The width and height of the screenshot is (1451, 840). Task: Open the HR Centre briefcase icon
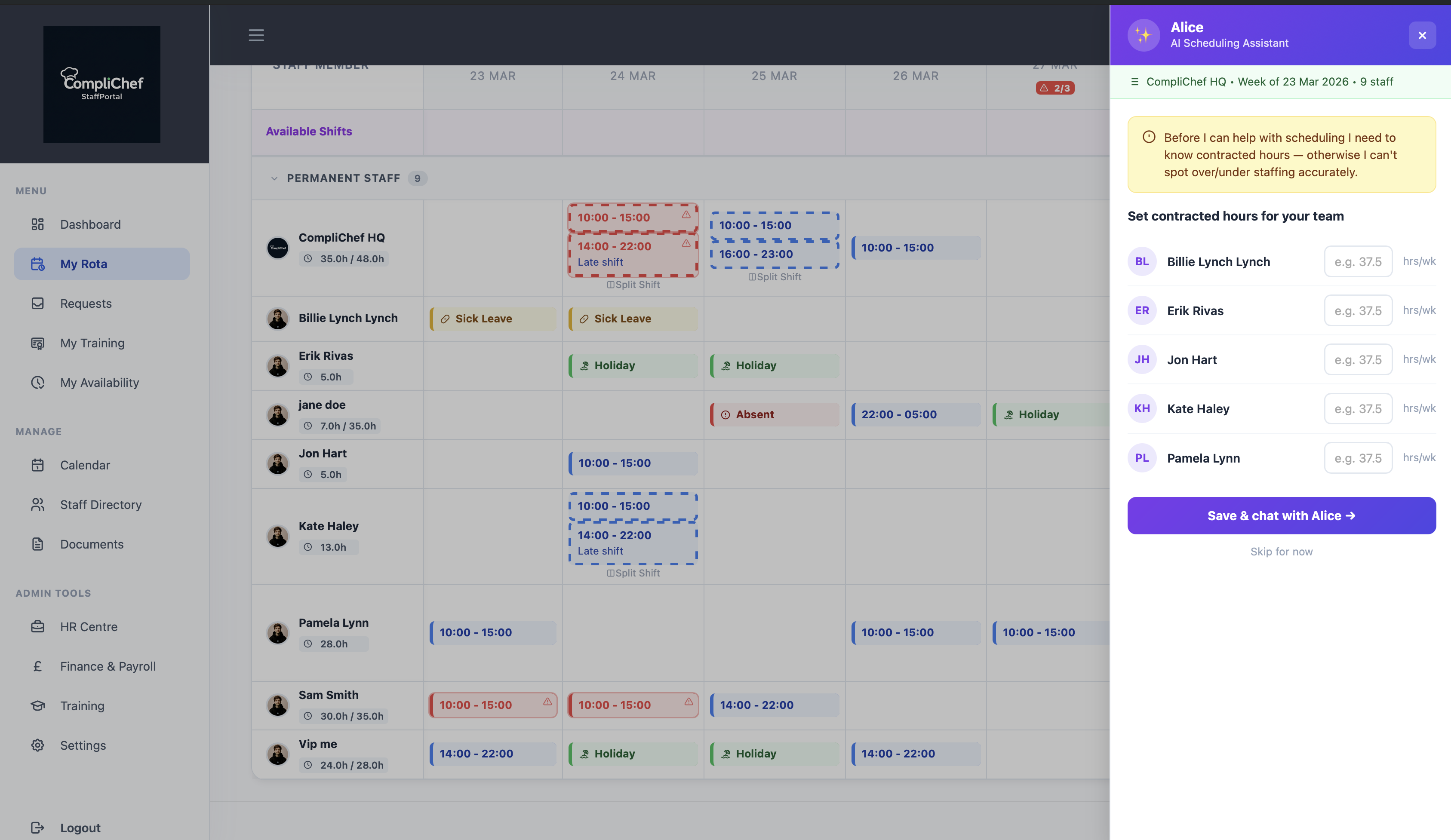37,626
